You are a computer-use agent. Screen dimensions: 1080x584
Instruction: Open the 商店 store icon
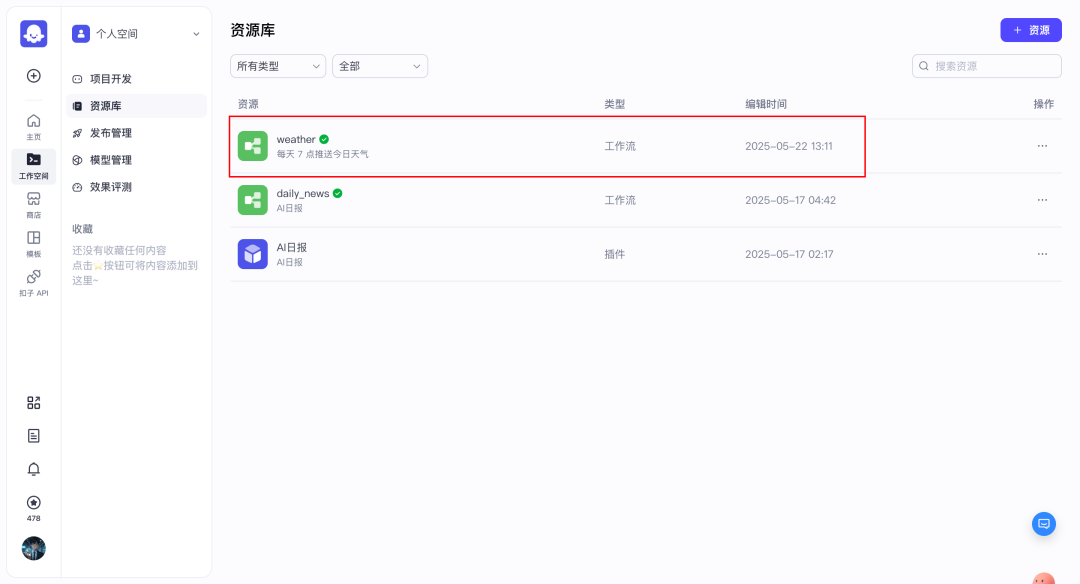point(34,203)
